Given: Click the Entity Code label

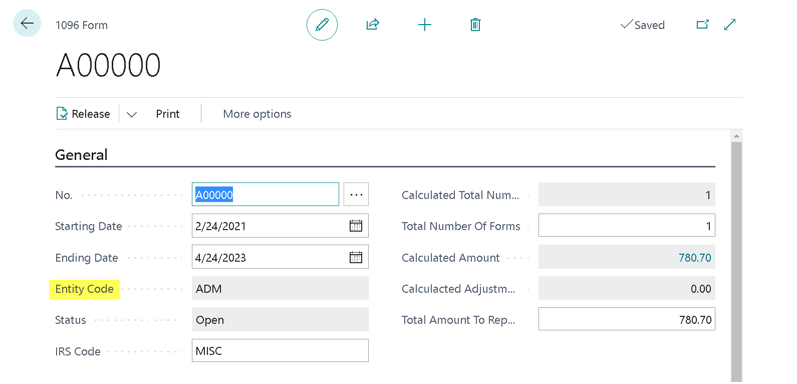Looking at the screenshot, I should (84, 289).
